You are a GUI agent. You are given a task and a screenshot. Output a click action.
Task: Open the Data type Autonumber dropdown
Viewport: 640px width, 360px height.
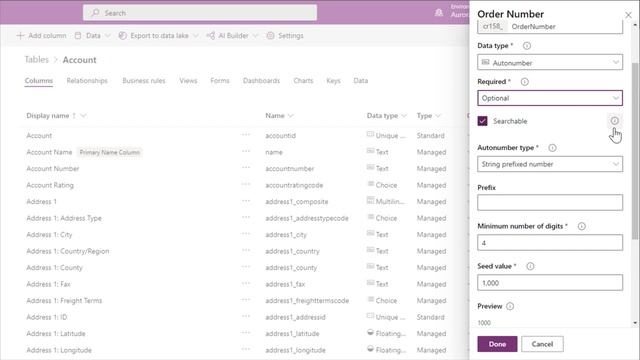pyautogui.click(x=550, y=62)
